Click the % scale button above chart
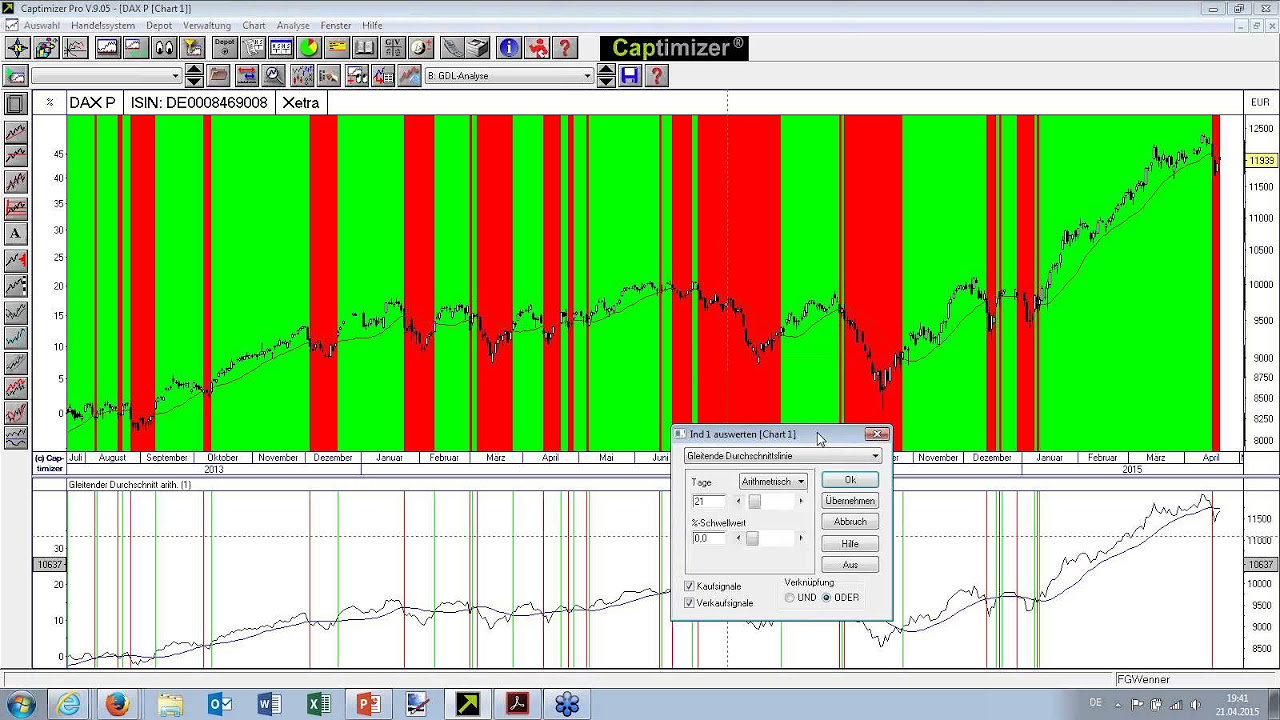 tap(49, 103)
